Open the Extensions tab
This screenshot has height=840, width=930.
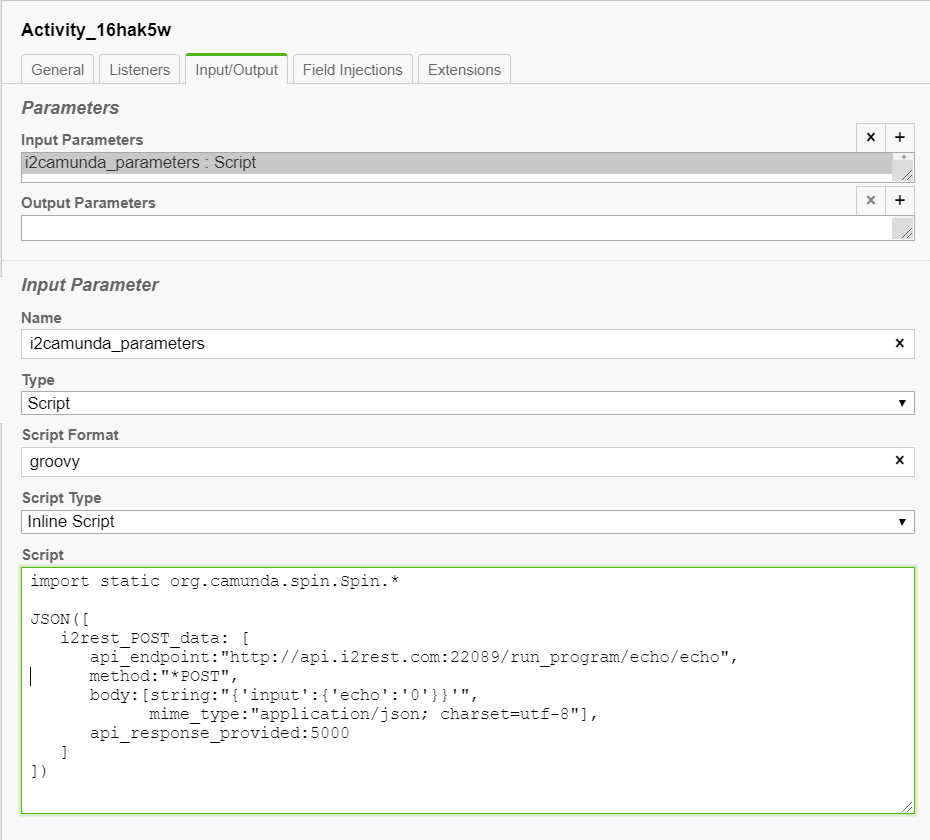[x=464, y=70]
